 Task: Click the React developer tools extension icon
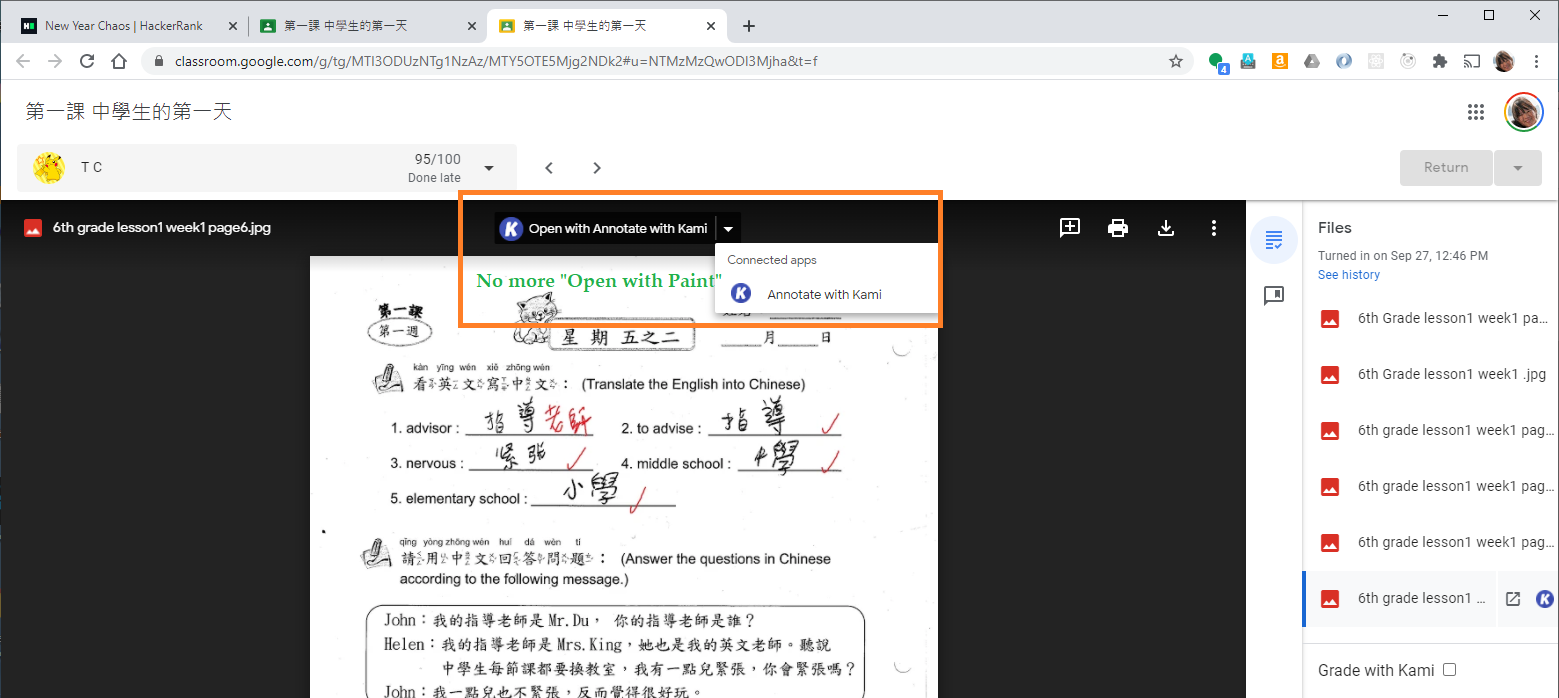pyautogui.click(x=1375, y=61)
